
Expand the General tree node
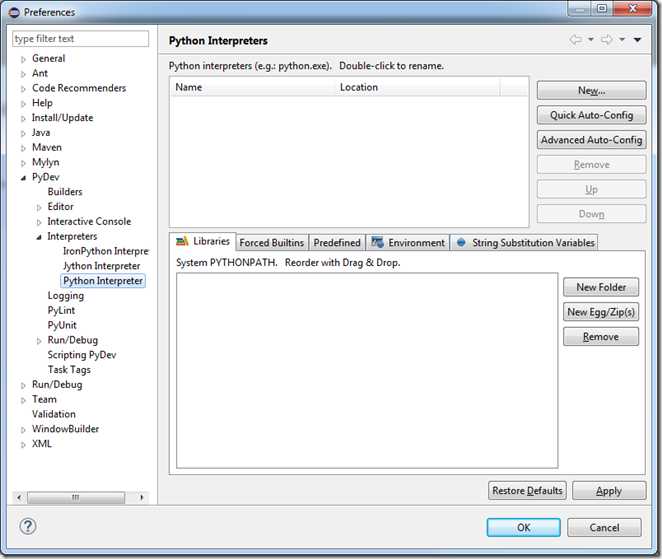[x=23, y=60]
